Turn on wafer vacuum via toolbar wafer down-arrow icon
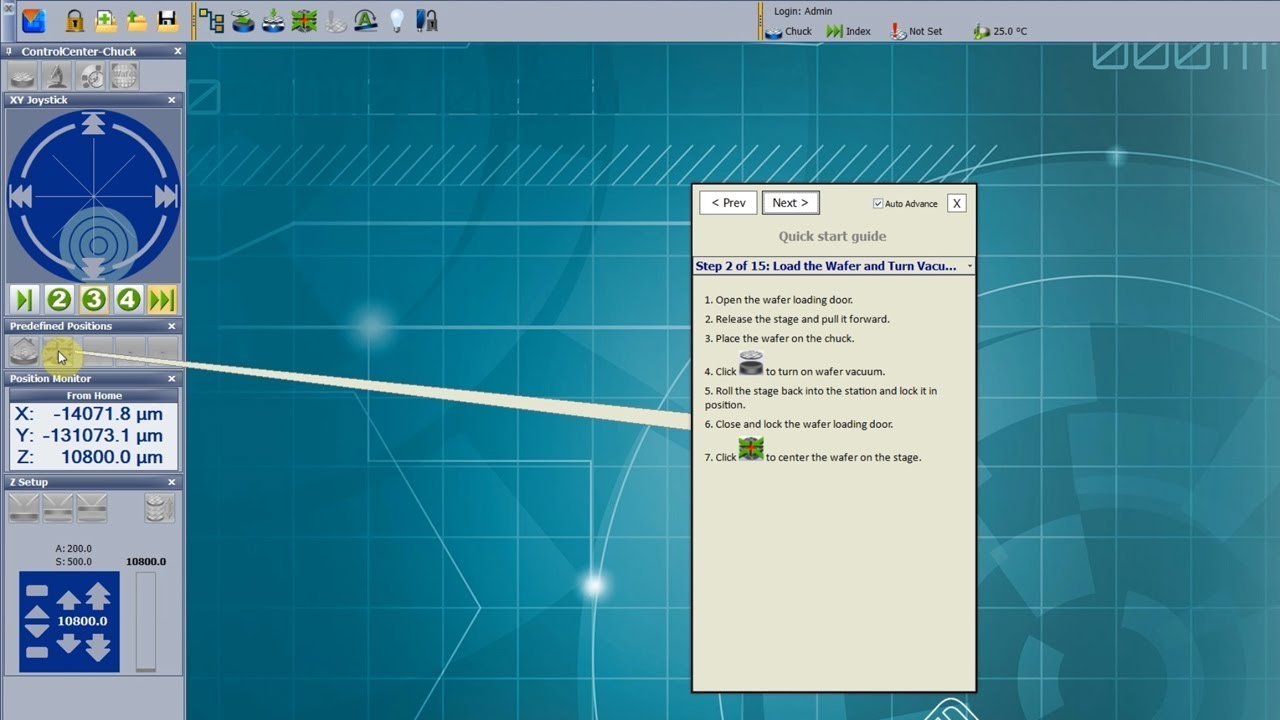The image size is (1280, 720). 274,19
